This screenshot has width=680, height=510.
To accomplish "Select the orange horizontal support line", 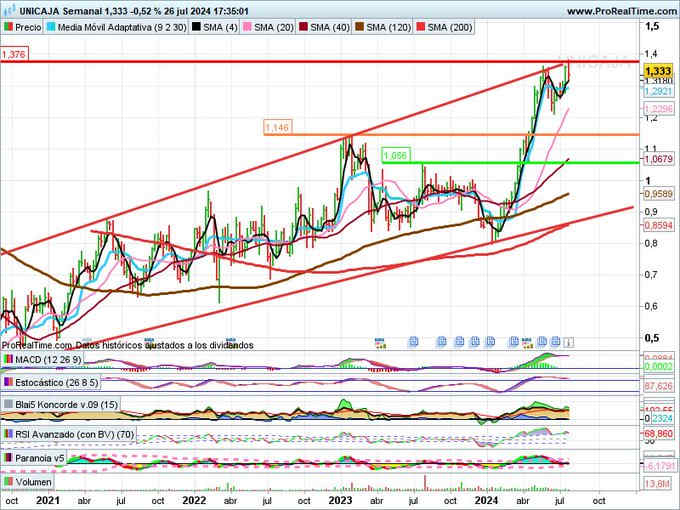I will [451, 135].
